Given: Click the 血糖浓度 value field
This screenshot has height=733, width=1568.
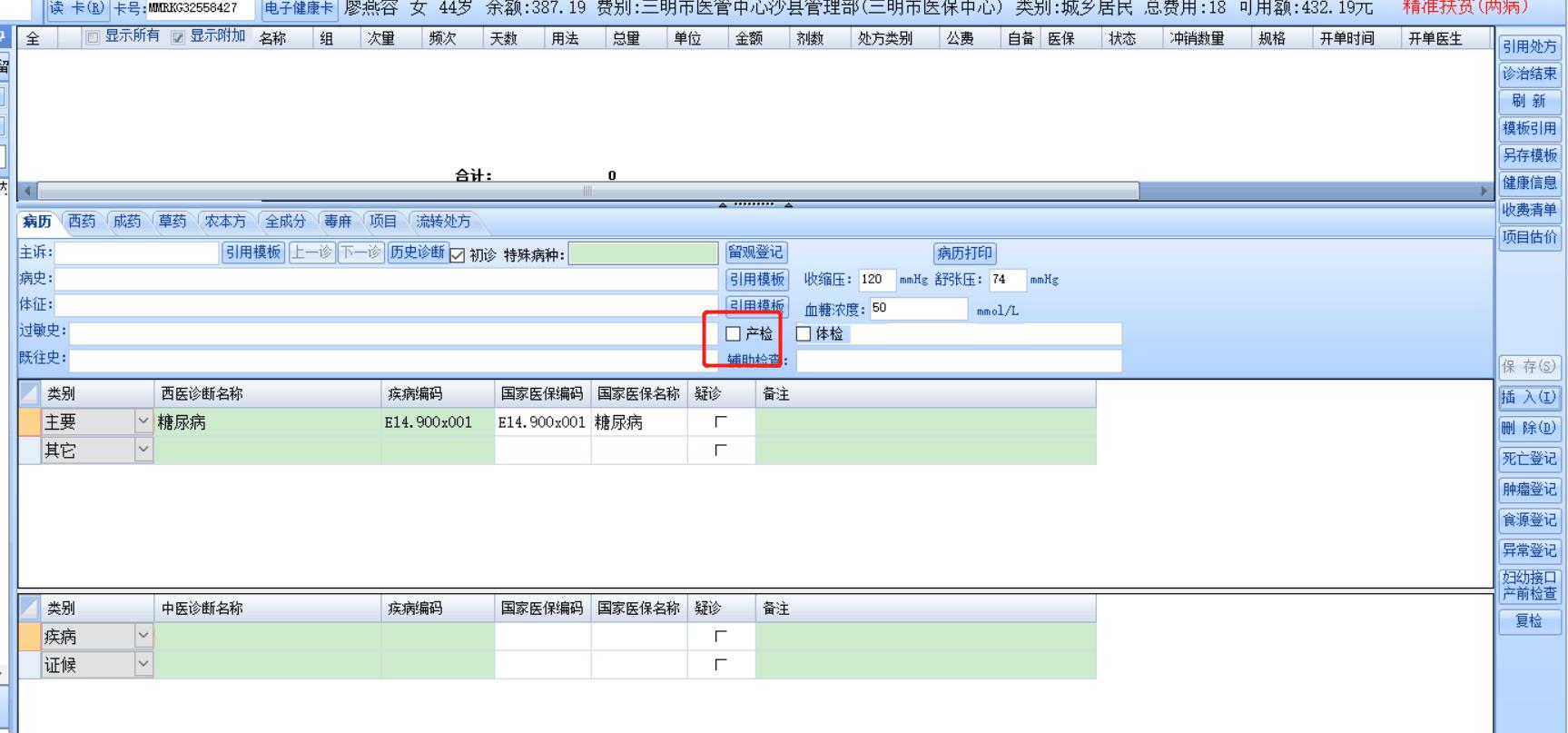Looking at the screenshot, I should 919,309.
